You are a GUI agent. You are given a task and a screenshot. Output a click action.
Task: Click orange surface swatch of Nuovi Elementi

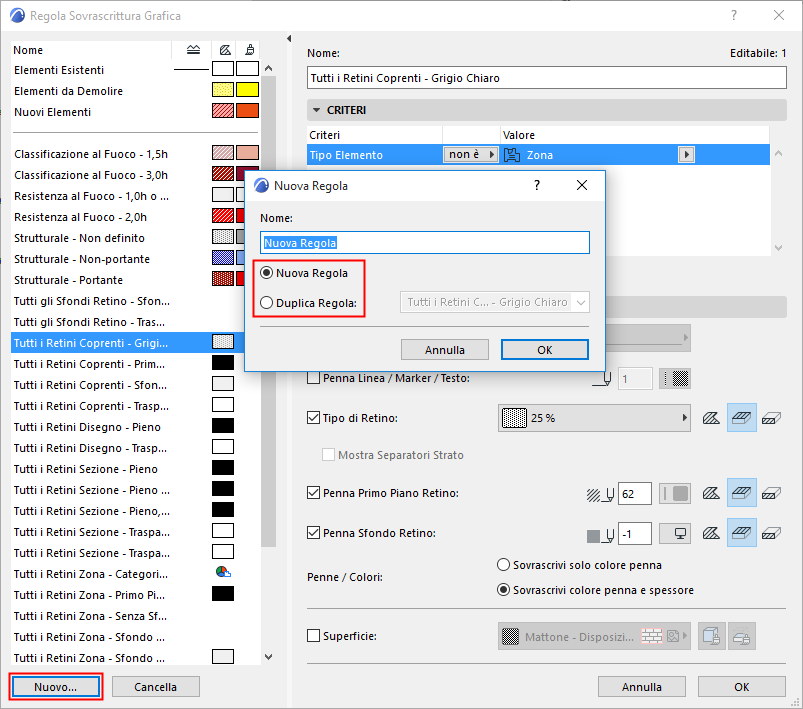(x=247, y=111)
